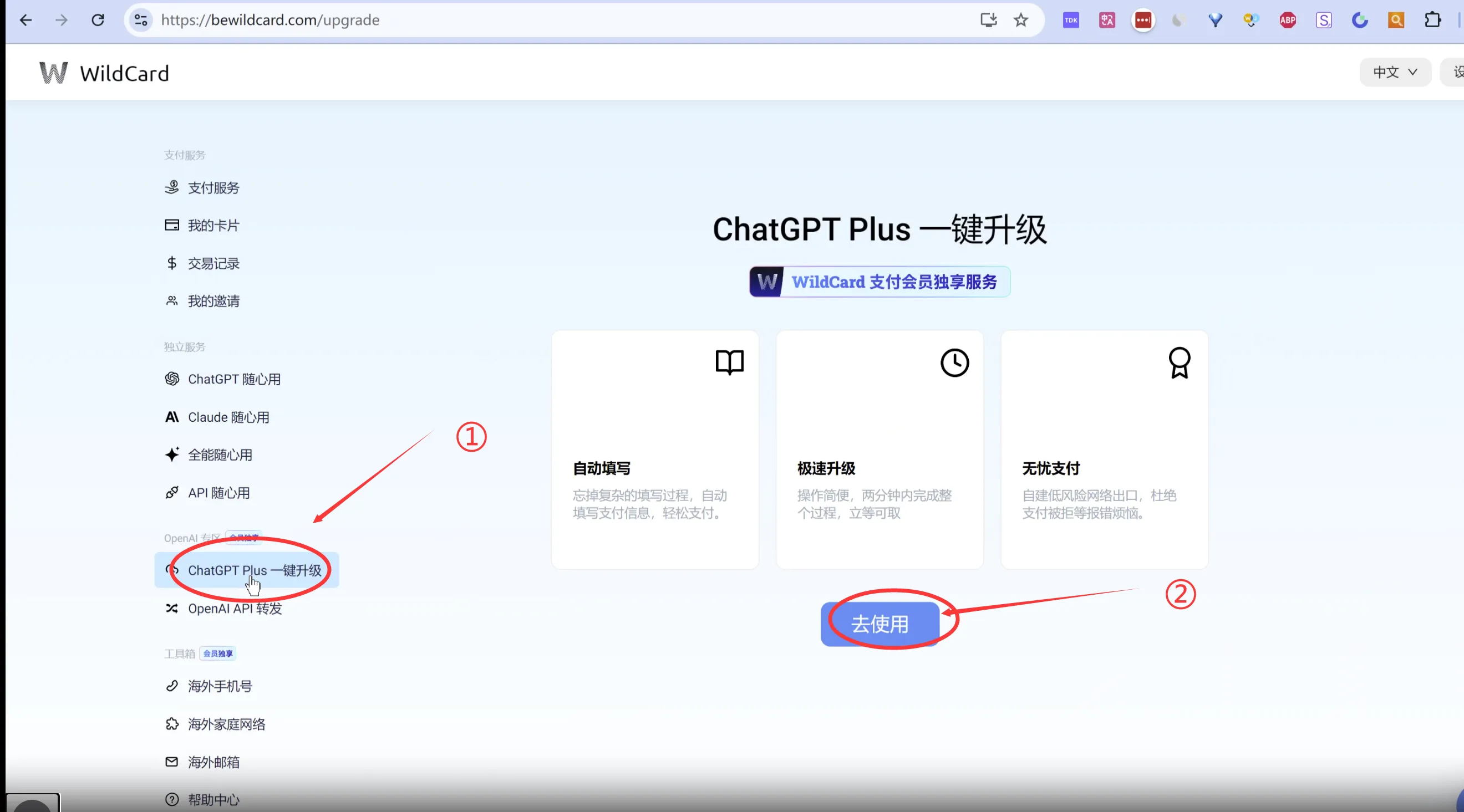The height and width of the screenshot is (812, 1464).
Task: Click the translate extension icon
Action: click(1106, 21)
